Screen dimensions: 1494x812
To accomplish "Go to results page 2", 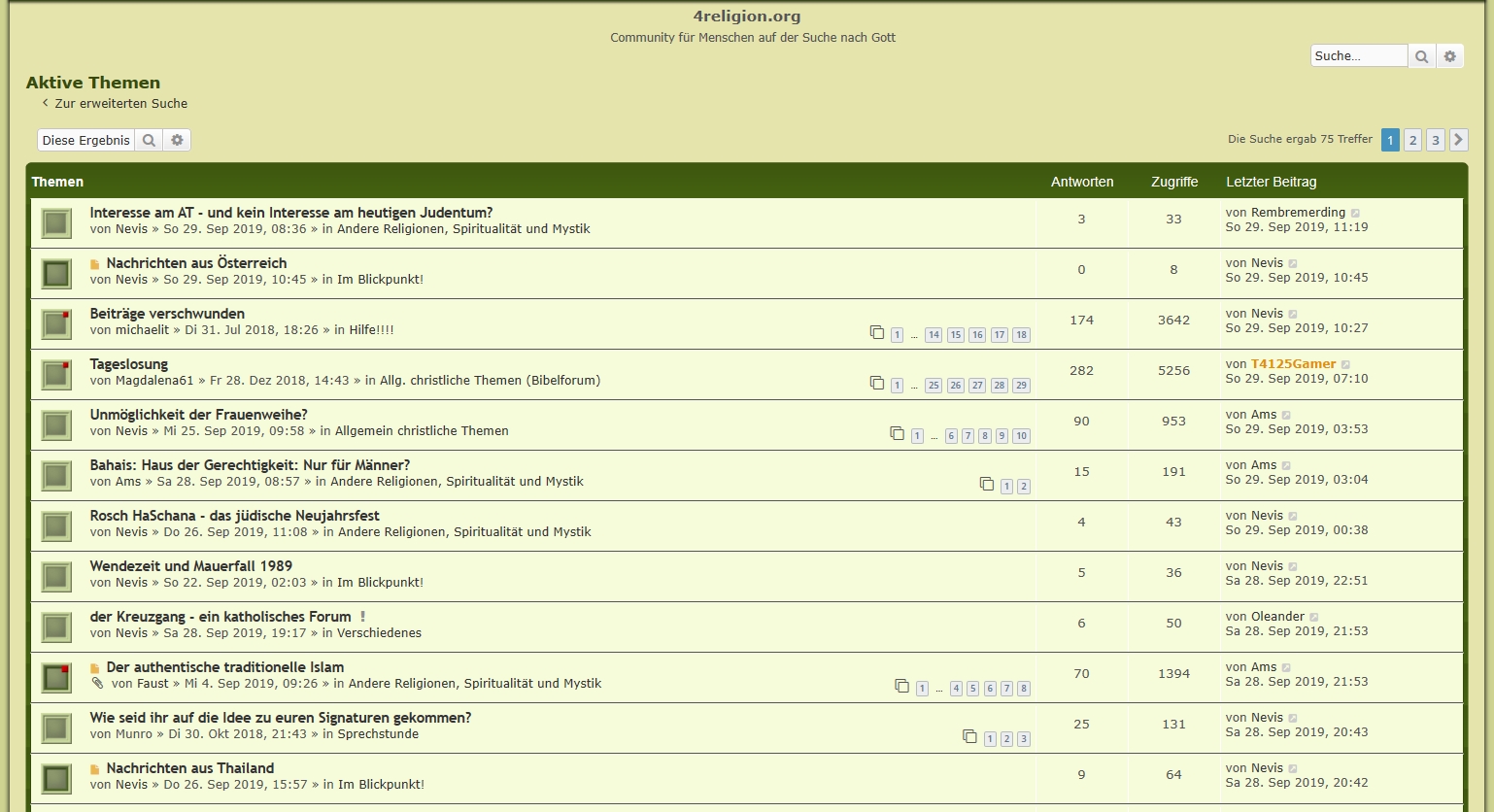I will tap(1413, 140).
